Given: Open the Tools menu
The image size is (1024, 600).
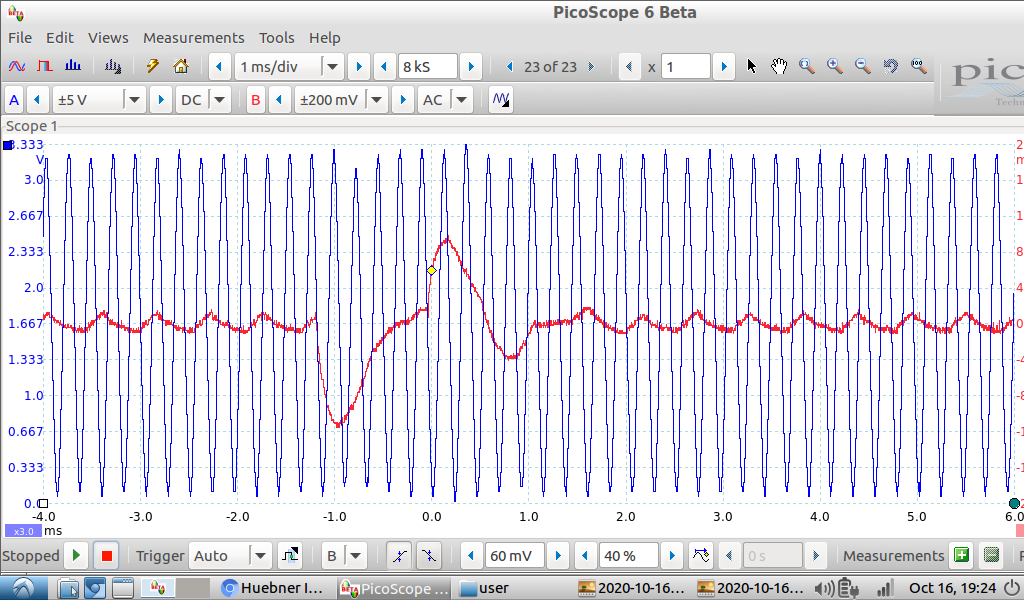Looking at the screenshot, I should coord(276,38).
